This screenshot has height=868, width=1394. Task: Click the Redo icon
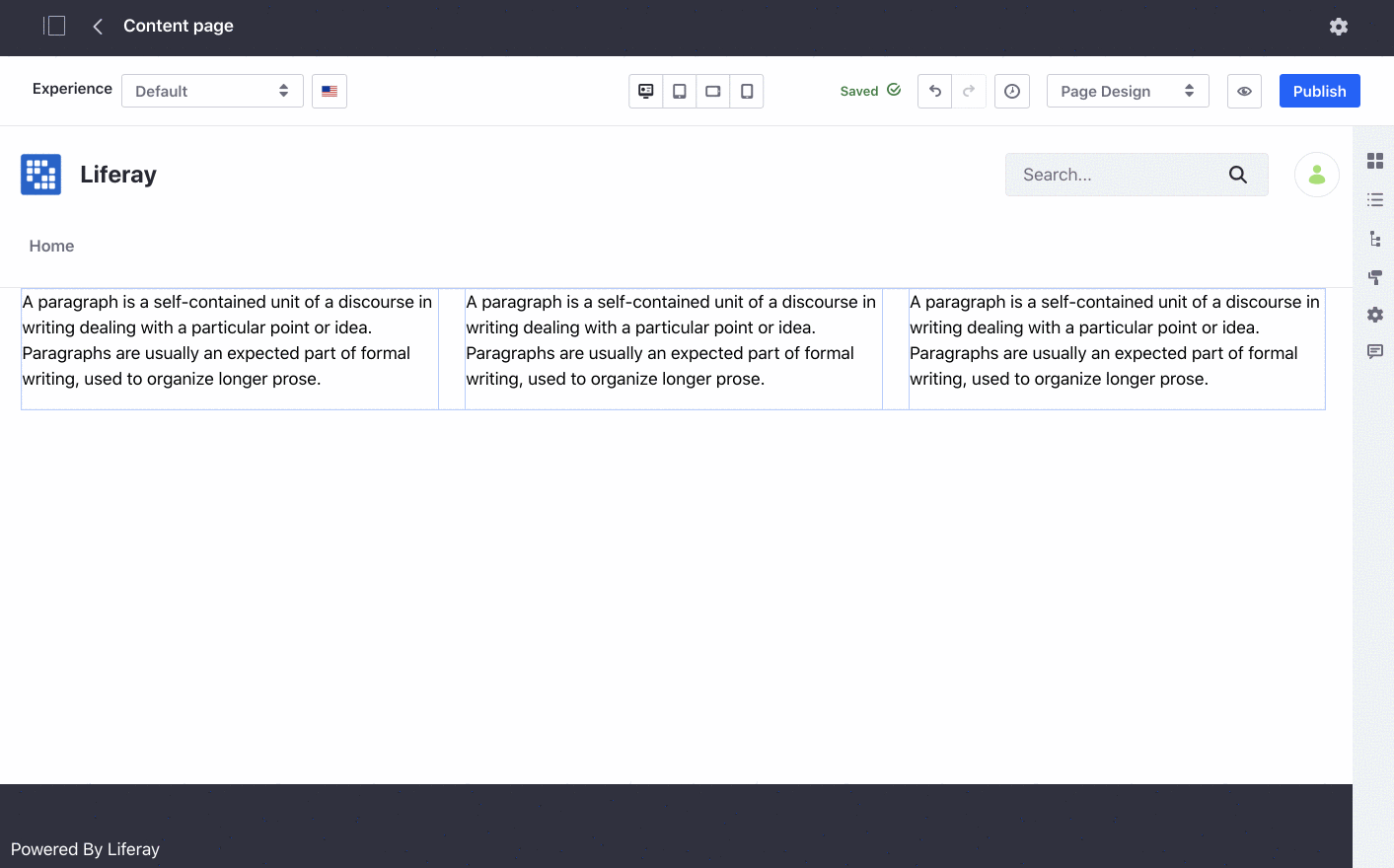click(x=969, y=91)
